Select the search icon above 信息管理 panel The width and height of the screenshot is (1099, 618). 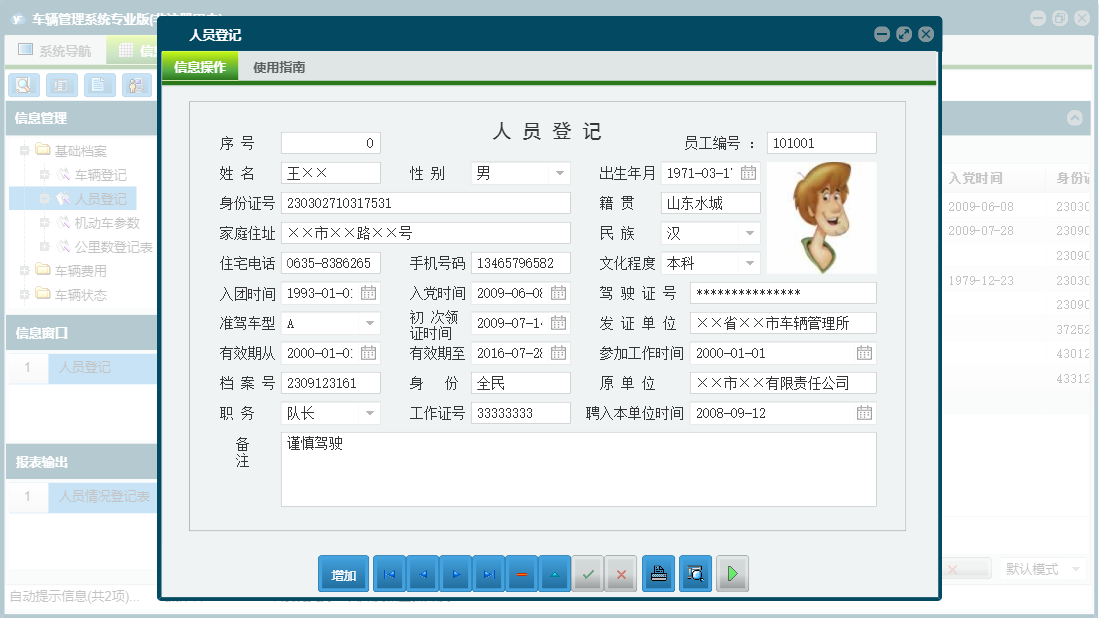[x=22, y=85]
